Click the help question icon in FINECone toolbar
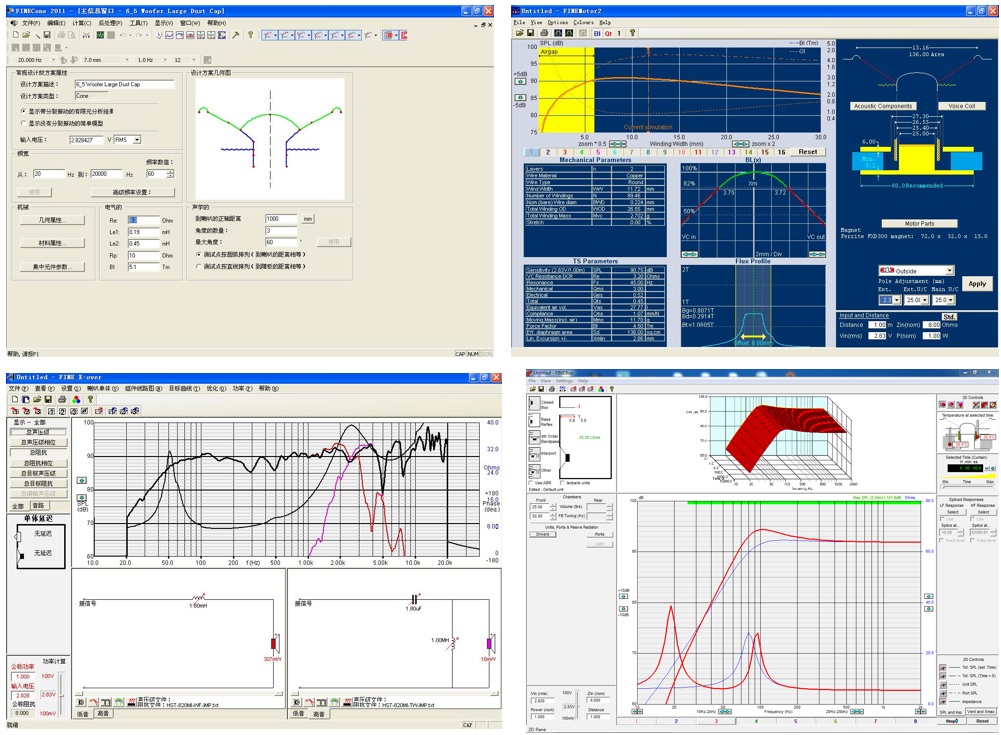Viewport: 1001px width, 735px height. click(250, 35)
